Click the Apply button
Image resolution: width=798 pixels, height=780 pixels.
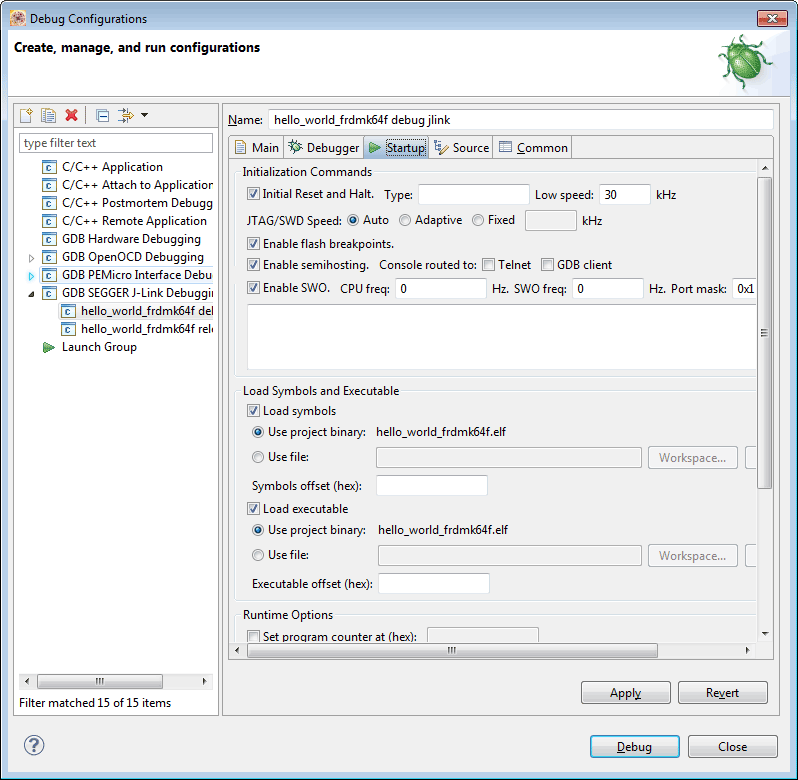(x=625, y=693)
